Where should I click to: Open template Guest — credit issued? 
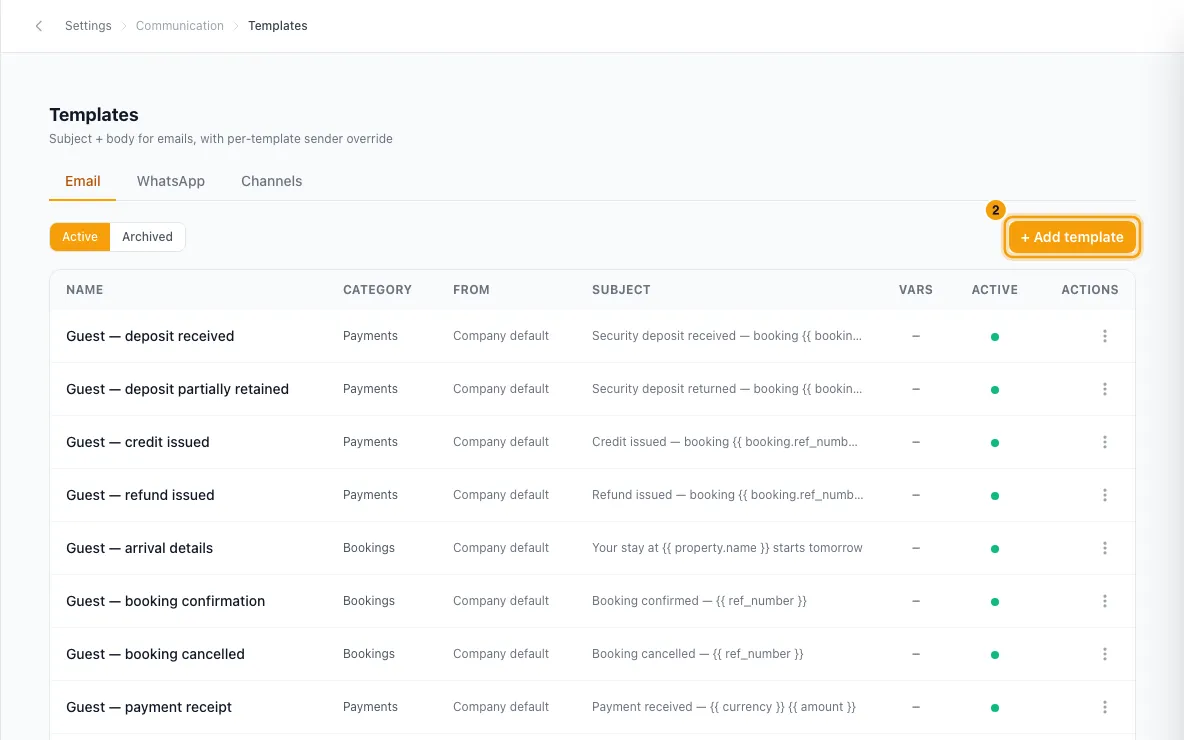click(x=137, y=442)
